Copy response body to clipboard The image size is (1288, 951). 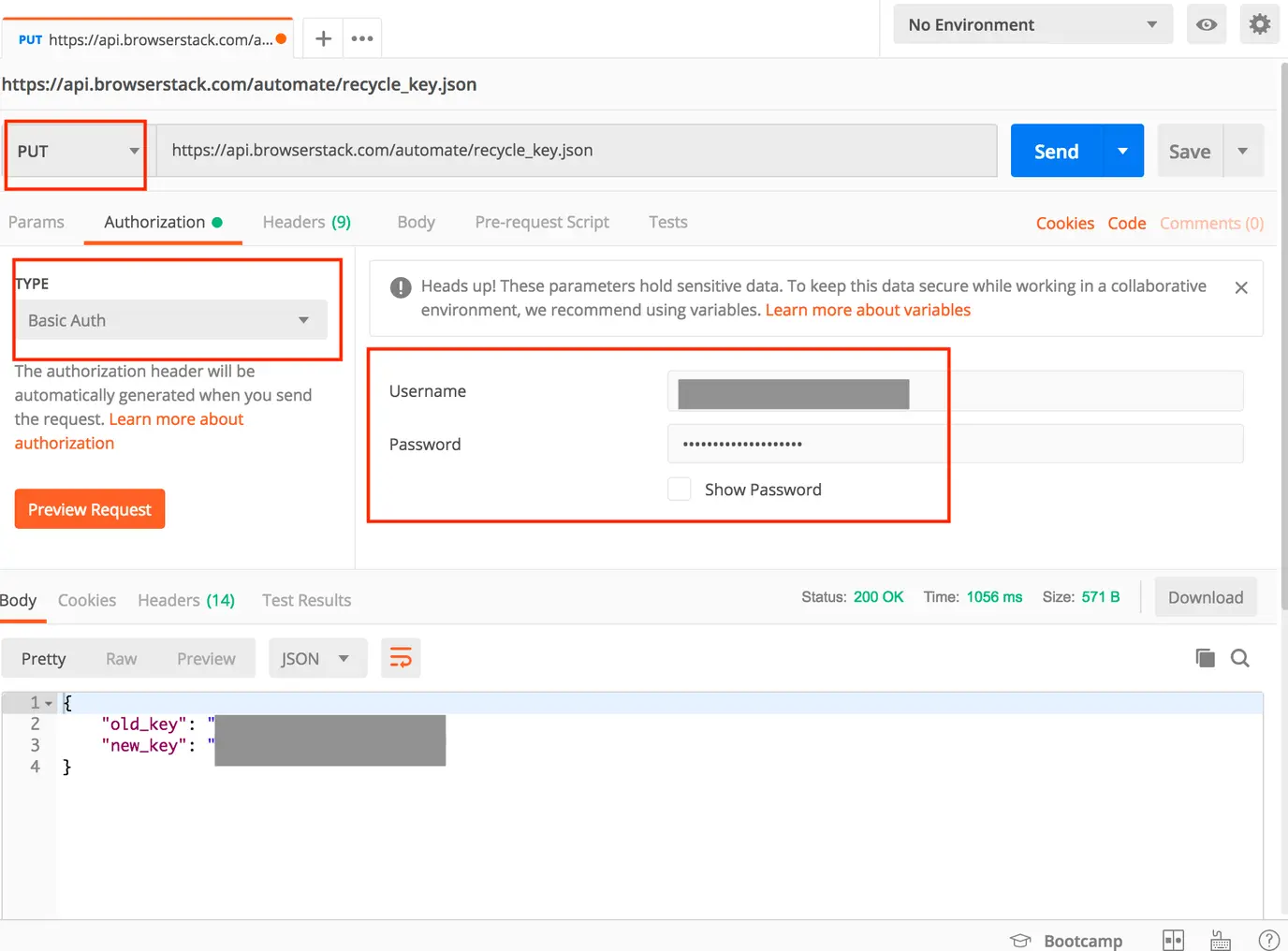1205,658
